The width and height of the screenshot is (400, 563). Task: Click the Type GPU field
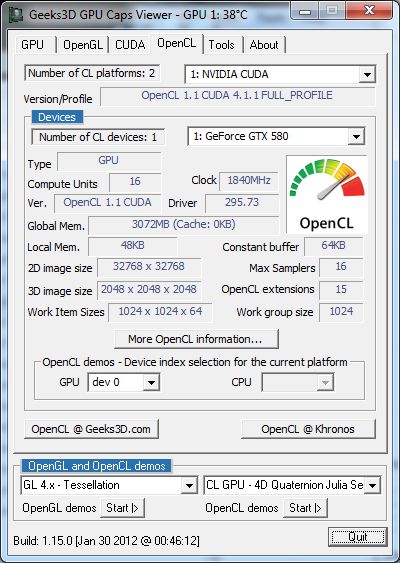tap(109, 162)
